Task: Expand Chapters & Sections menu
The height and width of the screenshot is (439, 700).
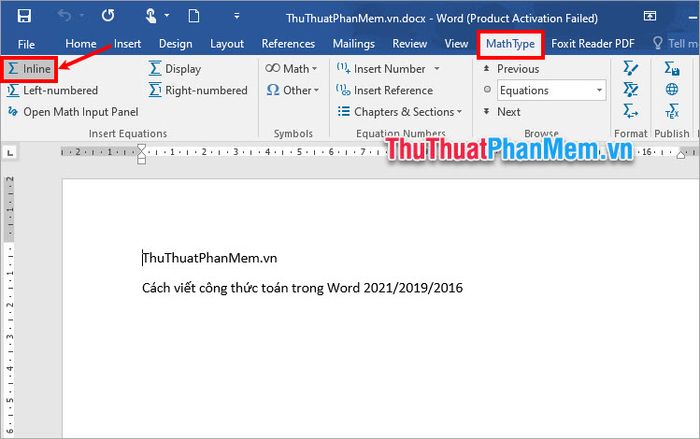Action: click(x=400, y=112)
